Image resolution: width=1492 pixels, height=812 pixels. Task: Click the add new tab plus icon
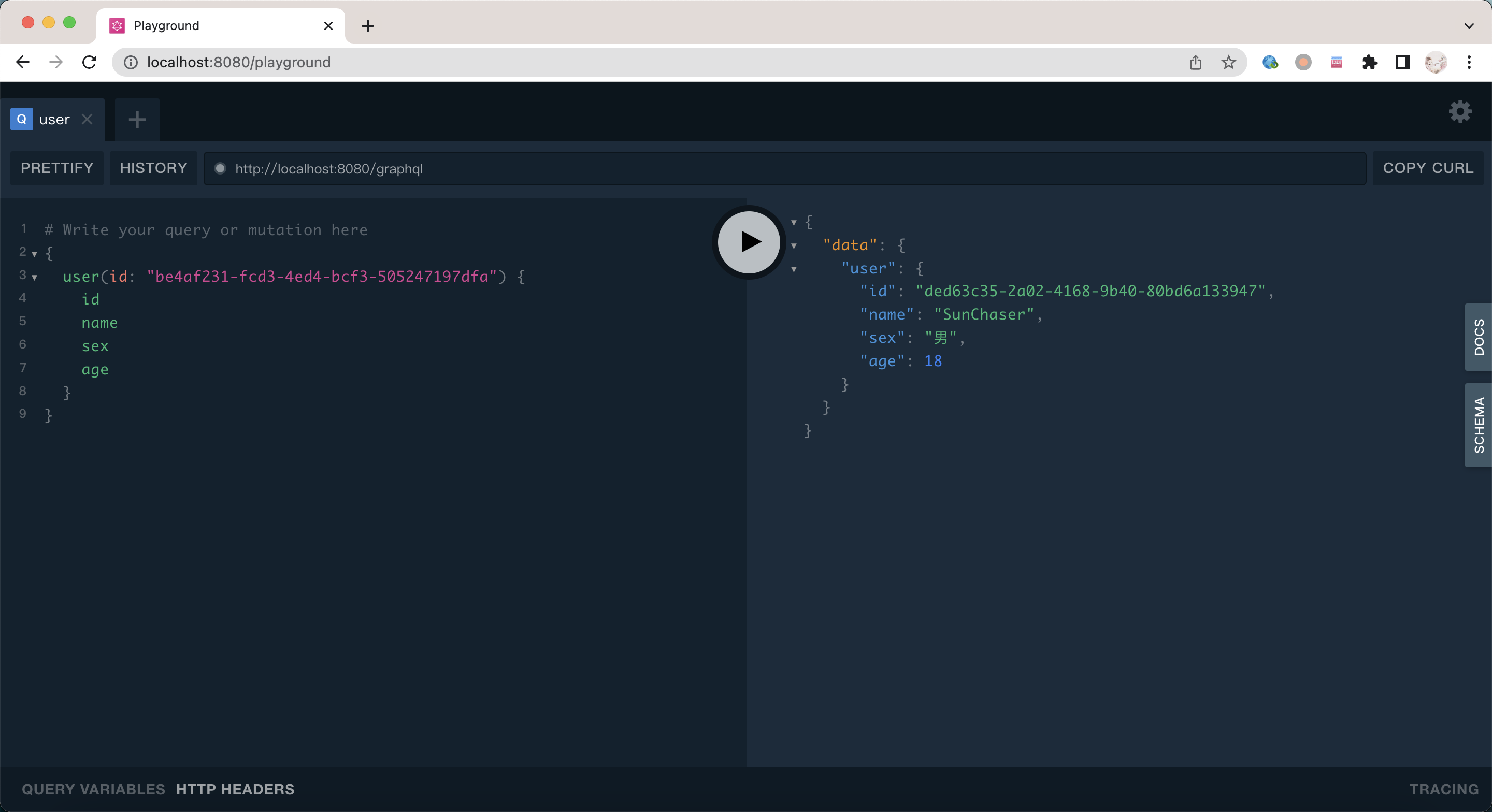(x=137, y=119)
